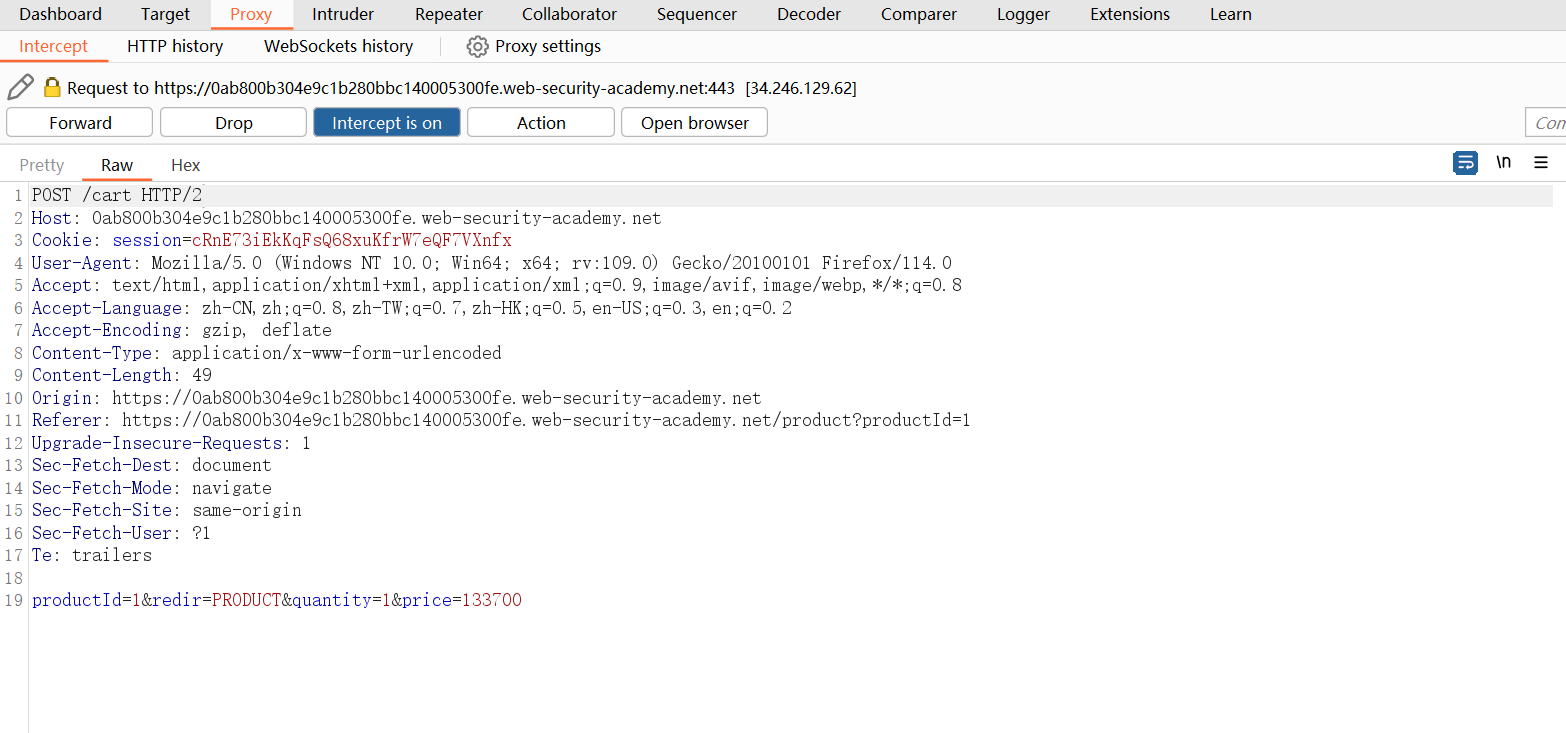
Task: Open the hamburger editor options menu
Action: (x=1541, y=163)
